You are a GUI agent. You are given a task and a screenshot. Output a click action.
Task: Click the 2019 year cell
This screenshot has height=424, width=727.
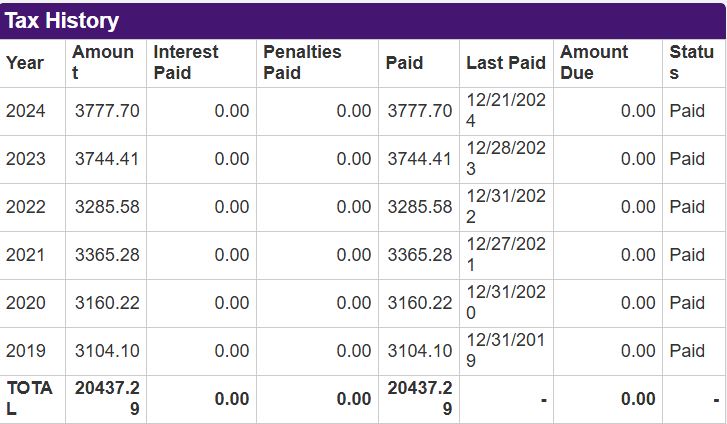[26, 351]
